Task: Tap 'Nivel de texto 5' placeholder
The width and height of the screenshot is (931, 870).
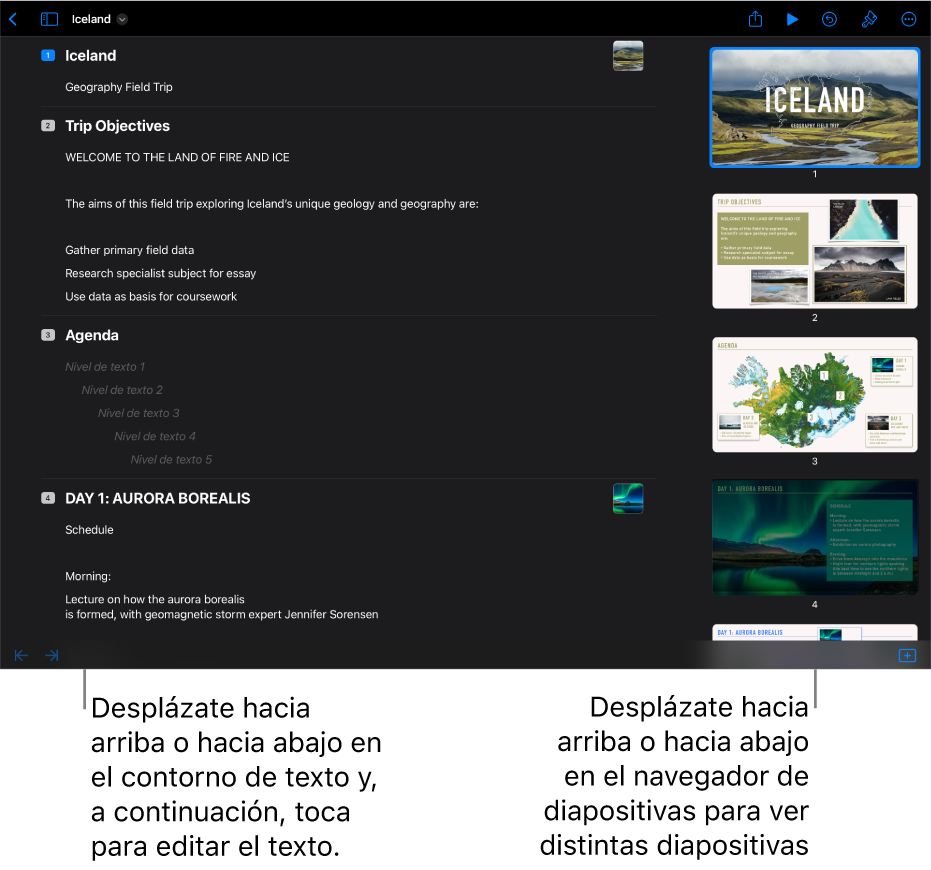Action: point(171,459)
